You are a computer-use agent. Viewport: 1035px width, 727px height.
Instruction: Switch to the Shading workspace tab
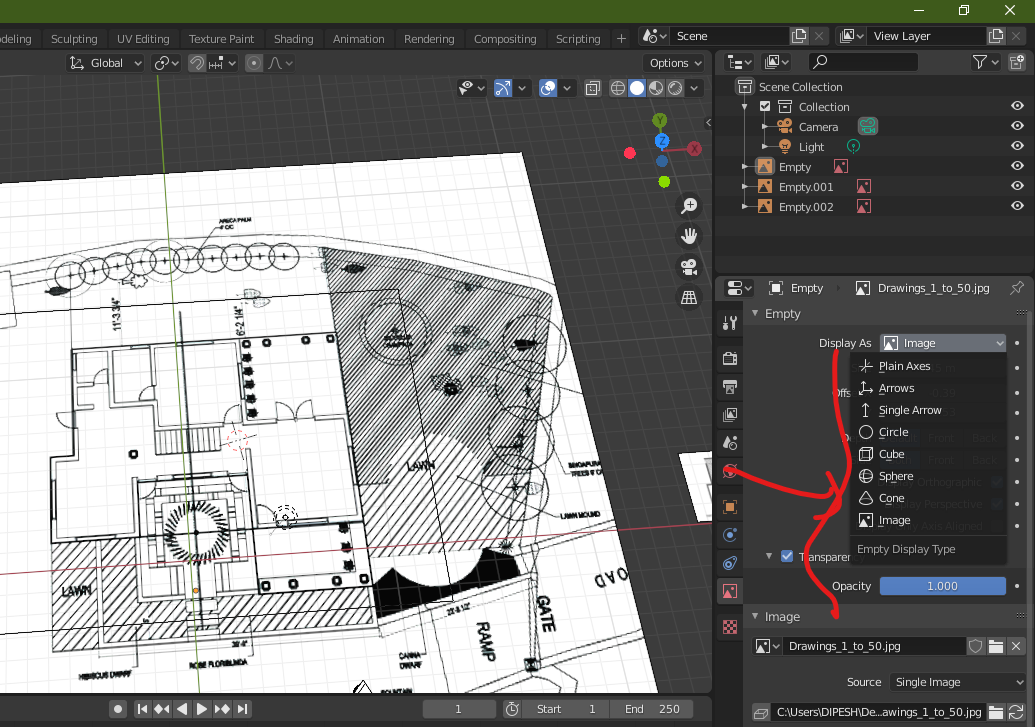point(294,39)
